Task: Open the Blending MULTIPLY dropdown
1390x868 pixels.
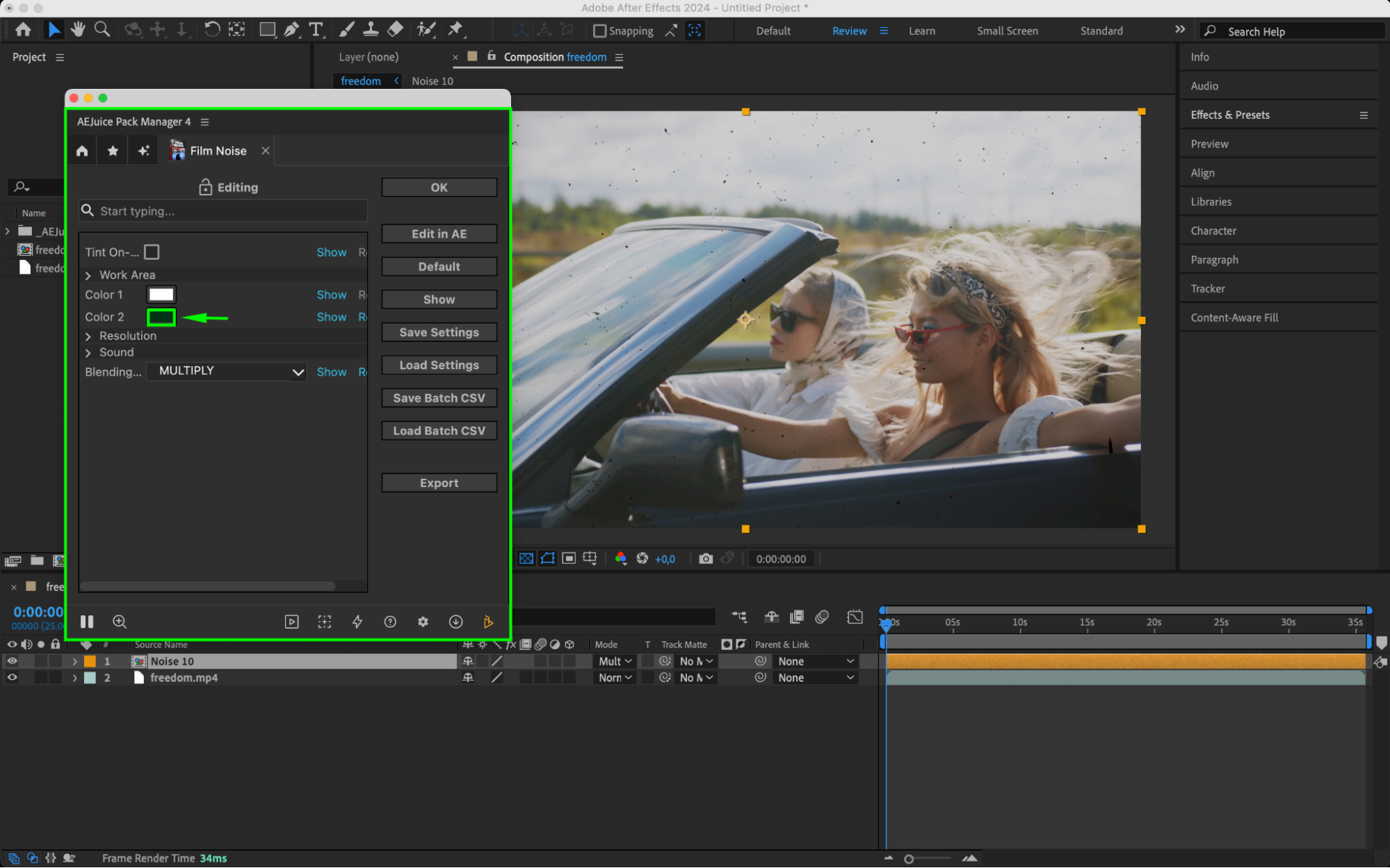Action: [x=227, y=372]
